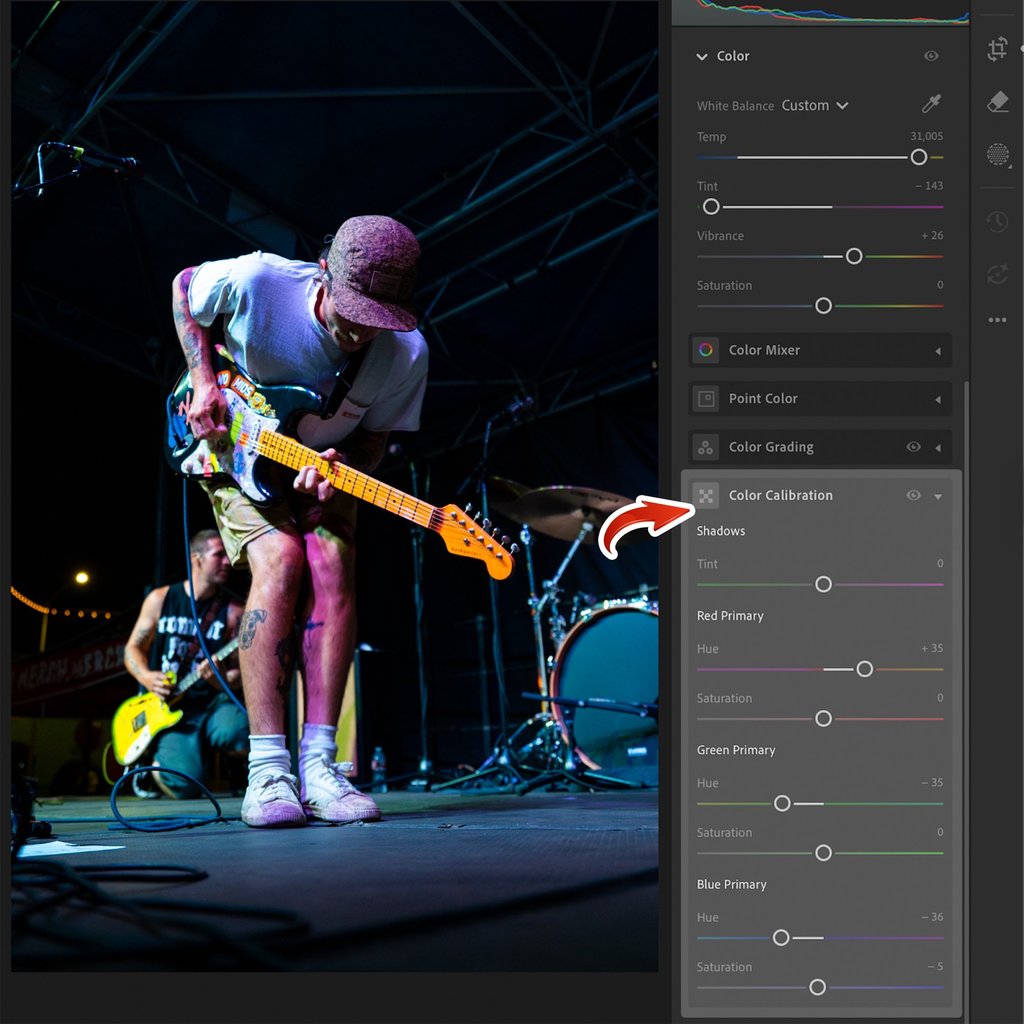This screenshot has width=1024, height=1024.
Task: Collapse the Color section header
Action: coord(702,56)
